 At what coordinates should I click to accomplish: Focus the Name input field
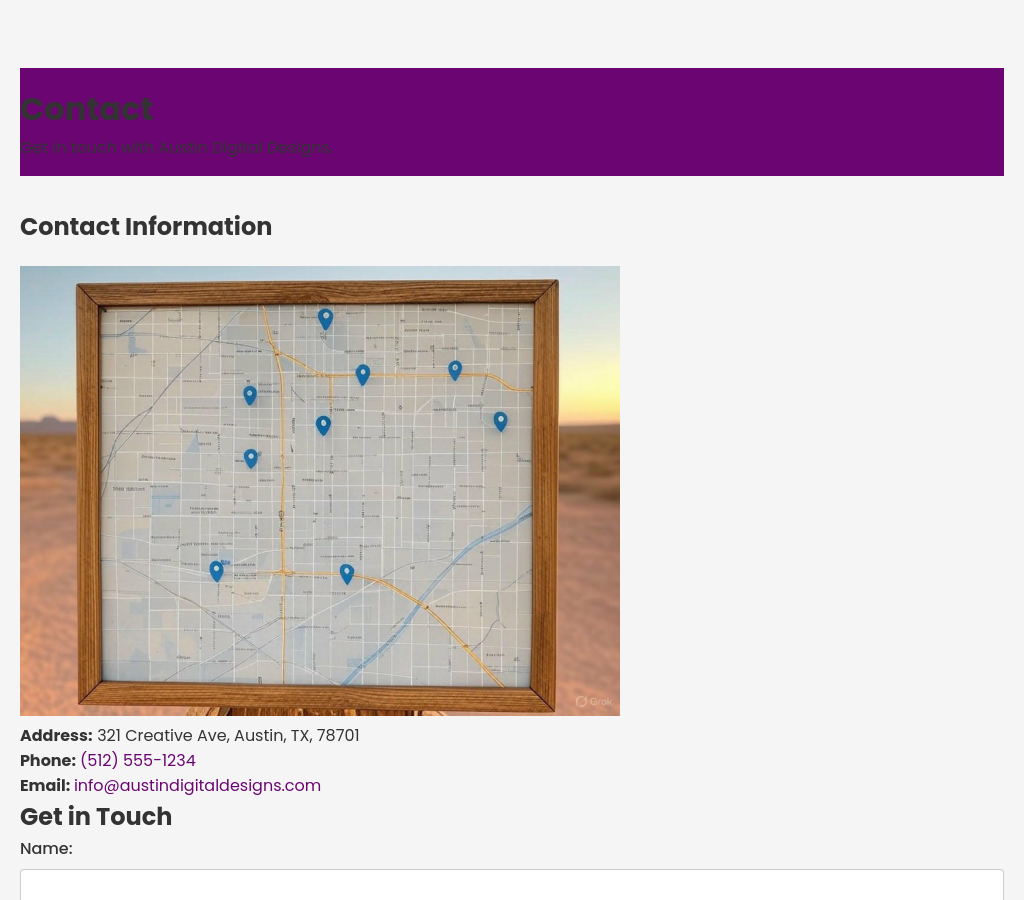click(x=512, y=885)
